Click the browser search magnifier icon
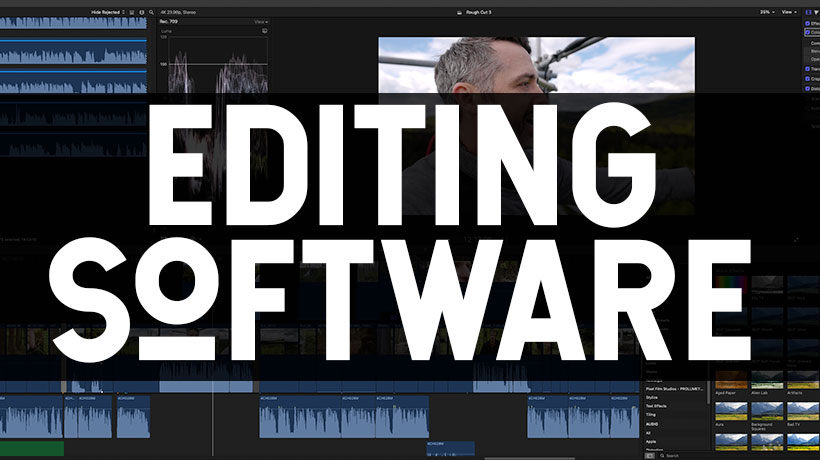This screenshot has width=820, height=460. tap(151, 12)
